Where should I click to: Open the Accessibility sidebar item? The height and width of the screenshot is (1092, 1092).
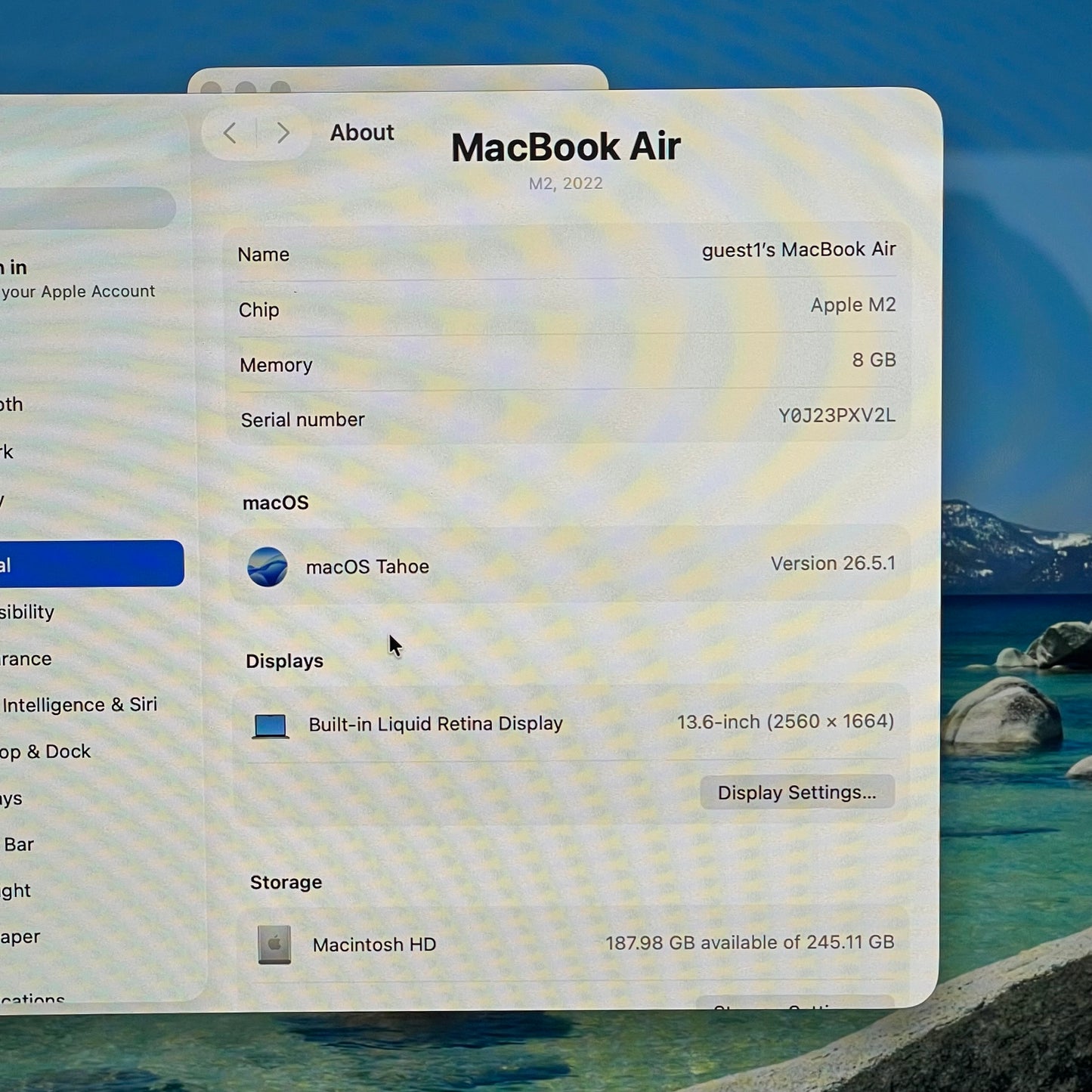27,612
